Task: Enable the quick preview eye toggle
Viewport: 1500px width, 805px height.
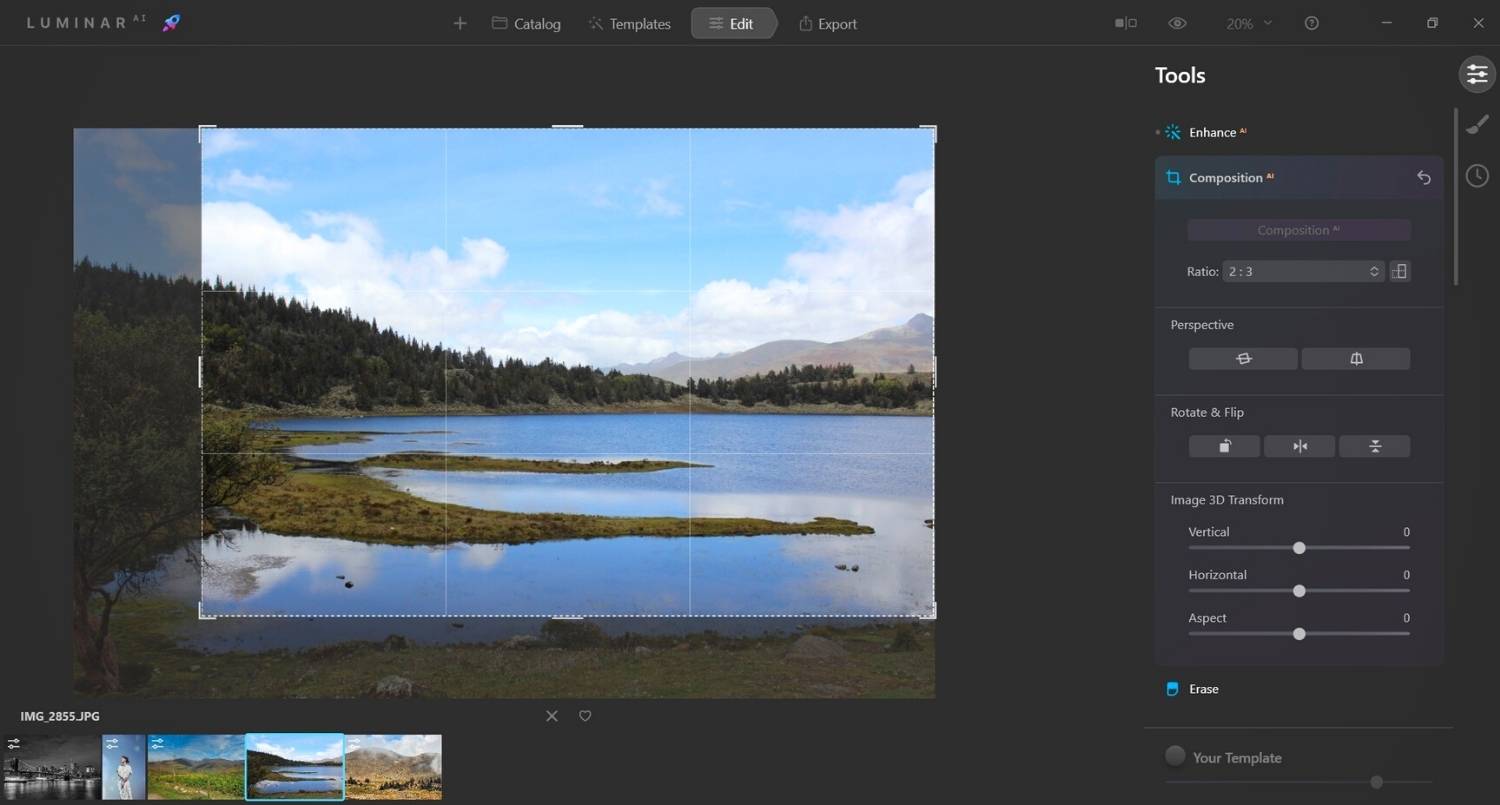Action: pos(1177,22)
